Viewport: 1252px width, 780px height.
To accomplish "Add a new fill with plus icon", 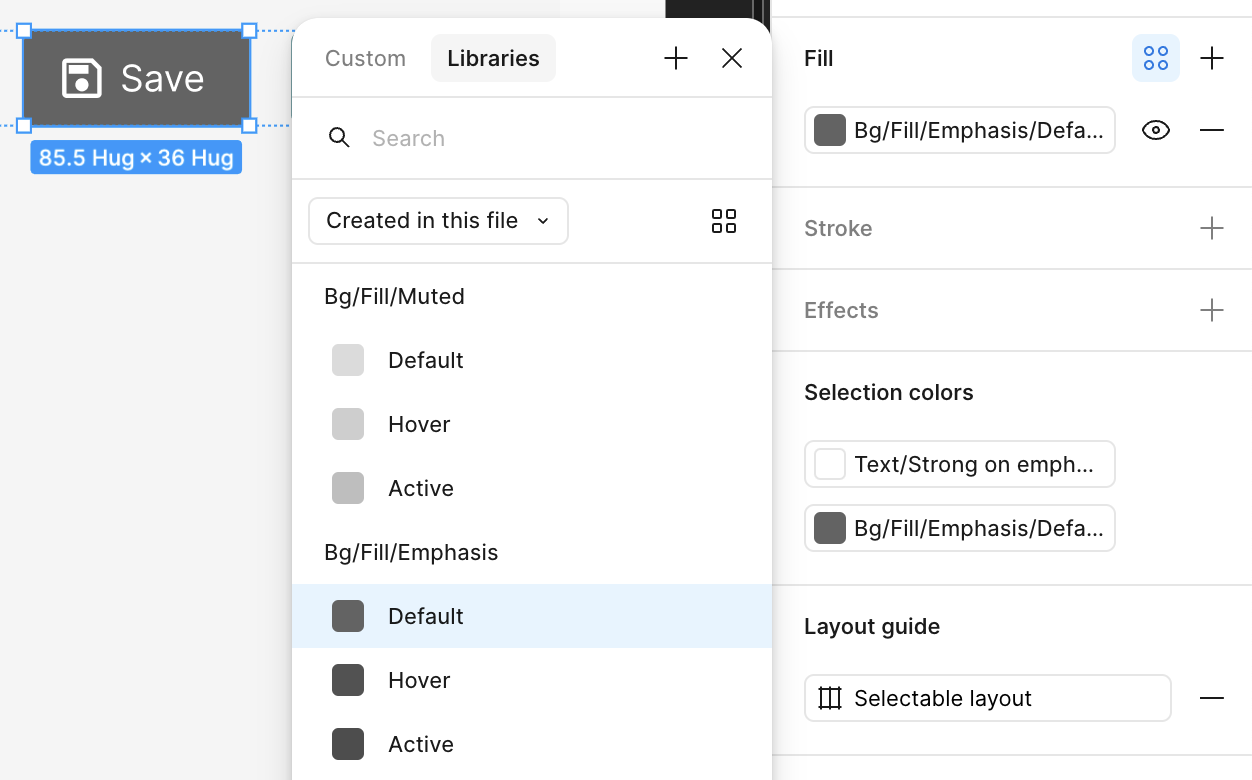I will pos(1212,59).
